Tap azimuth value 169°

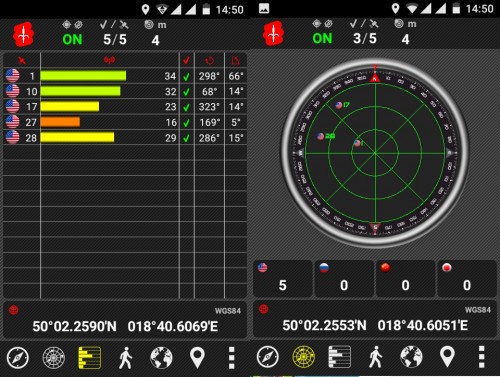pos(210,122)
